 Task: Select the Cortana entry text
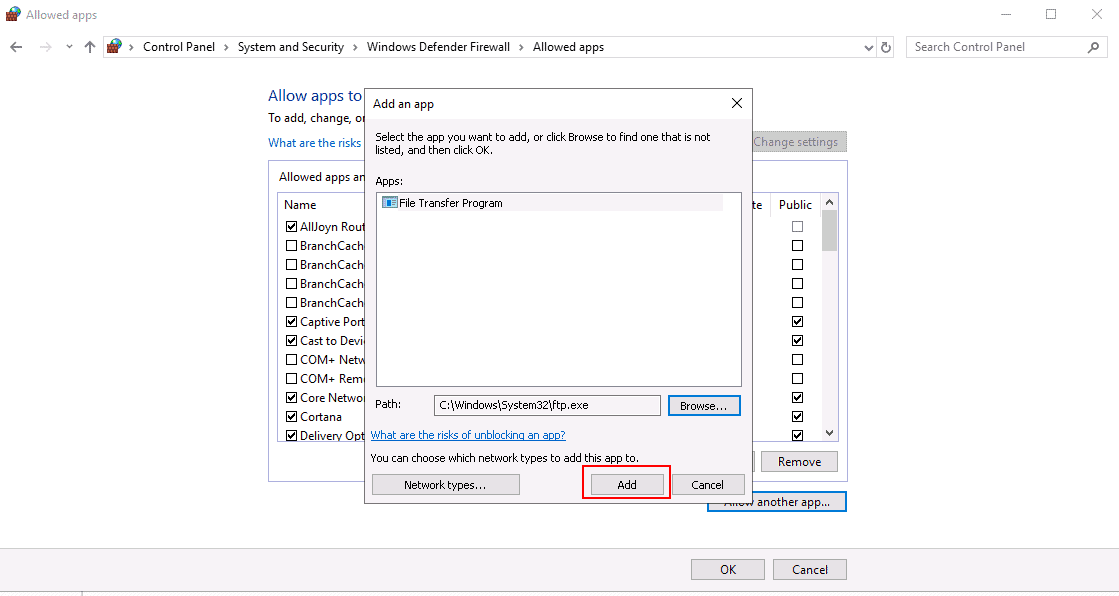click(320, 417)
